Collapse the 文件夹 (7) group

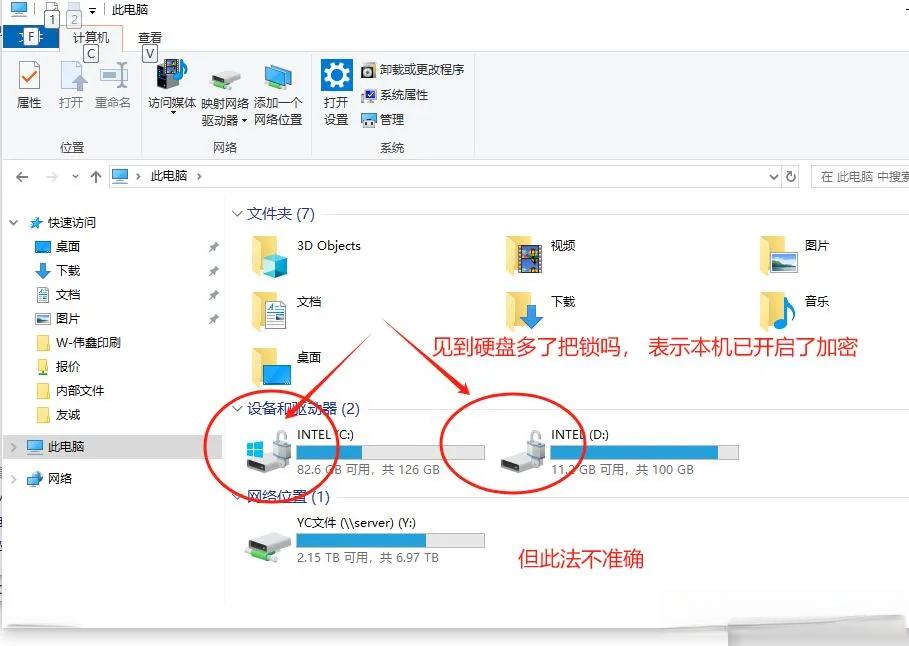pyautogui.click(x=237, y=214)
